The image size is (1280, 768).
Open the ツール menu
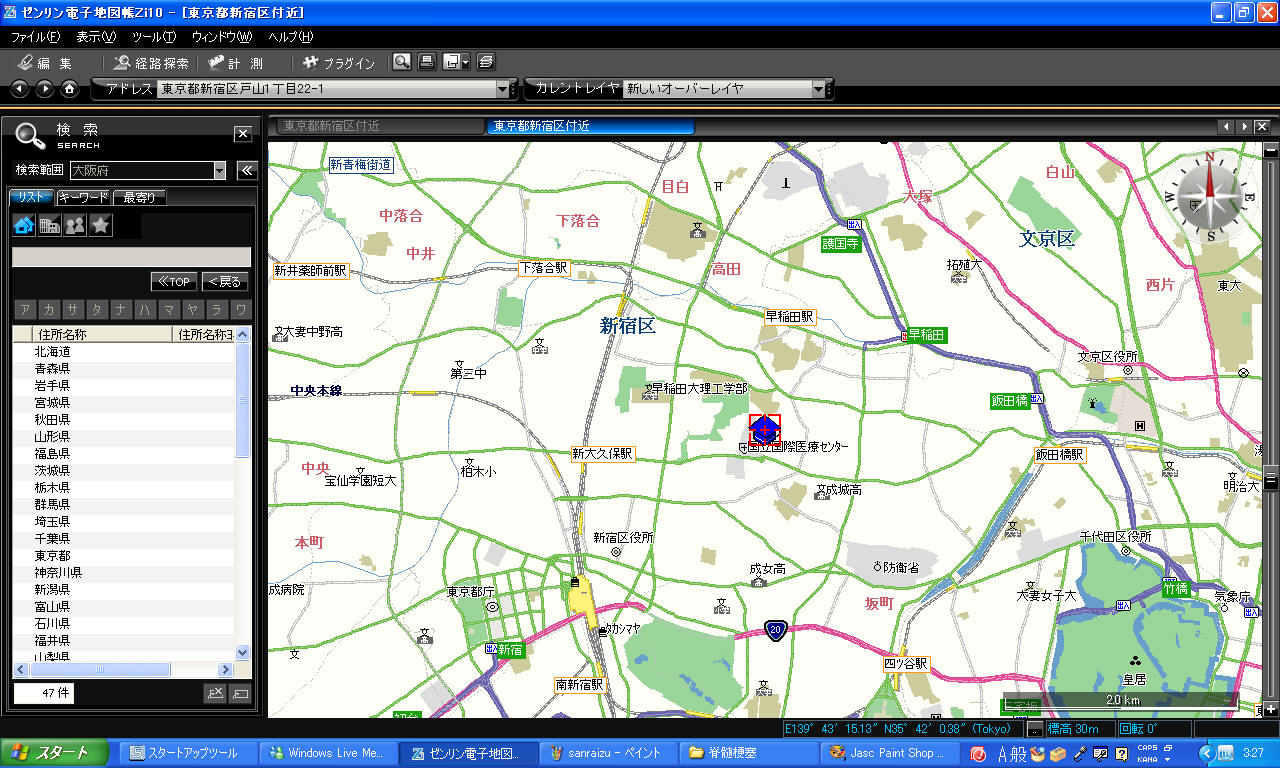[154, 37]
